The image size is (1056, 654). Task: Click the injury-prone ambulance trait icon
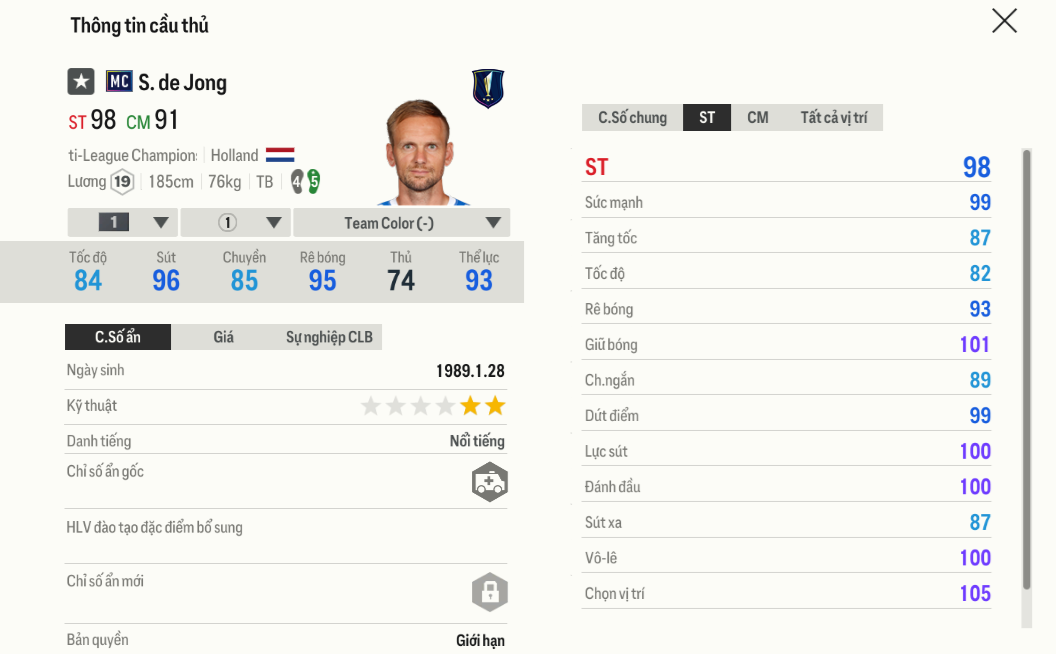click(489, 482)
